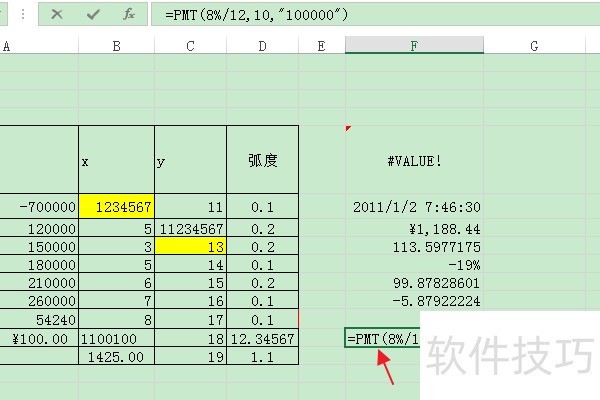Viewport: 600px width, 400px height.
Task: Select column A header
Action: click(x=39, y=46)
